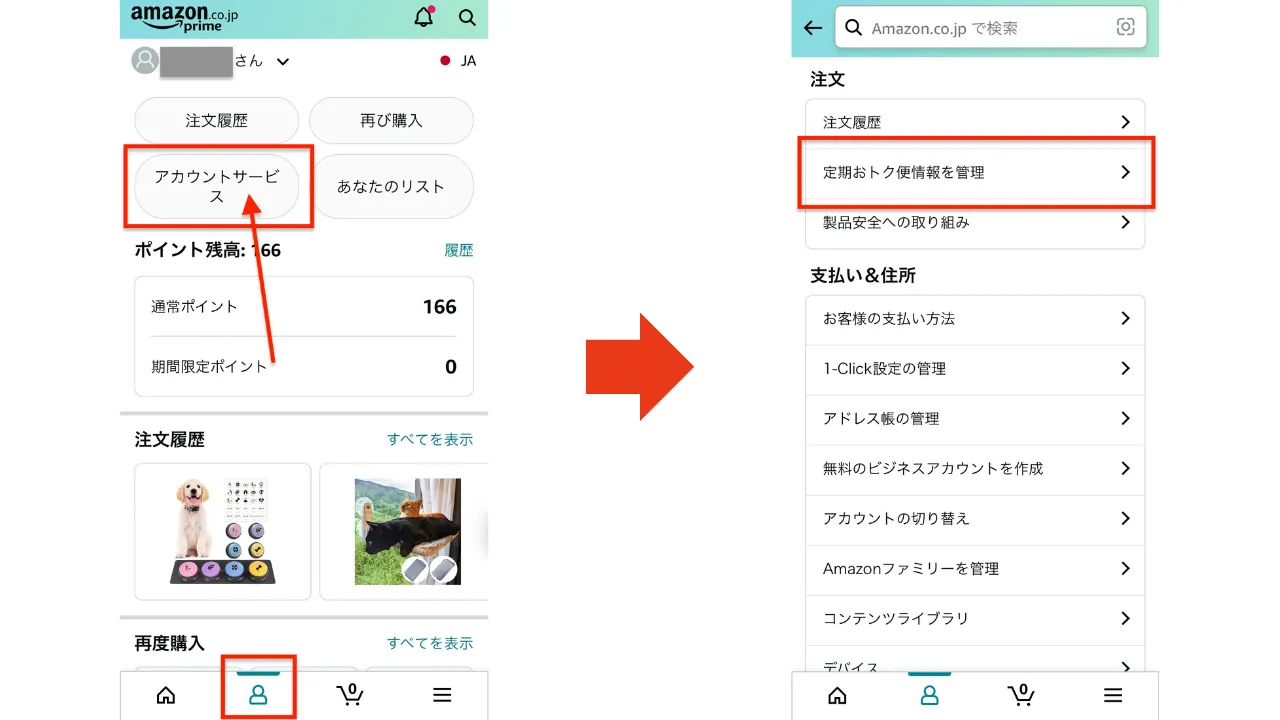Open the 履歴 link next to ポイント残高
The height and width of the screenshot is (720, 1280).
click(x=459, y=250)
